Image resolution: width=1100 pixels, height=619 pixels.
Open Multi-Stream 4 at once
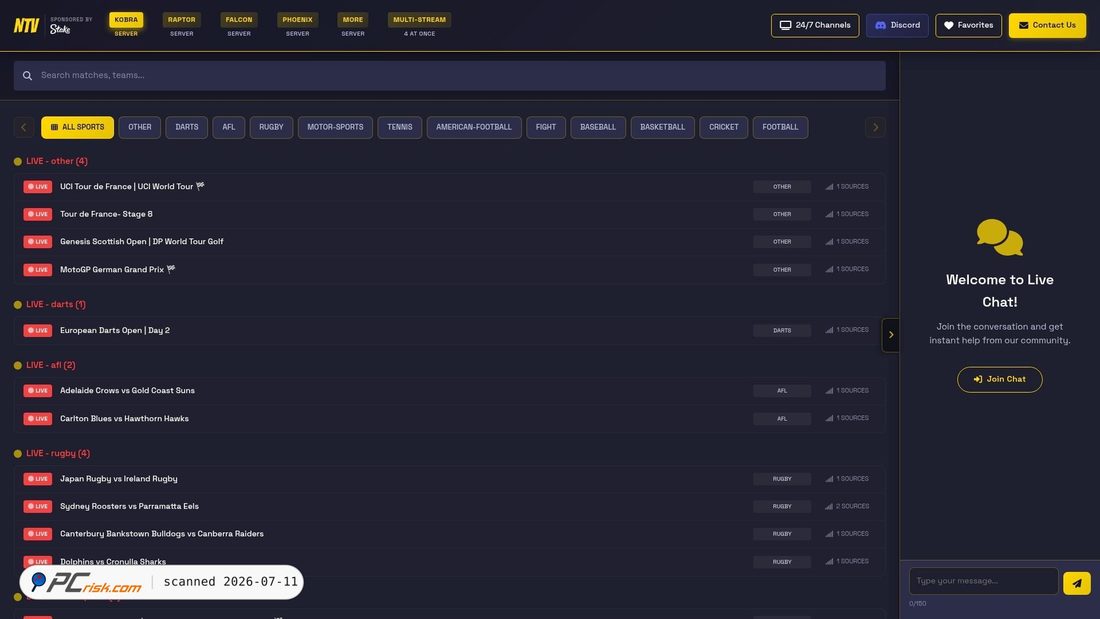pos(420,20)
